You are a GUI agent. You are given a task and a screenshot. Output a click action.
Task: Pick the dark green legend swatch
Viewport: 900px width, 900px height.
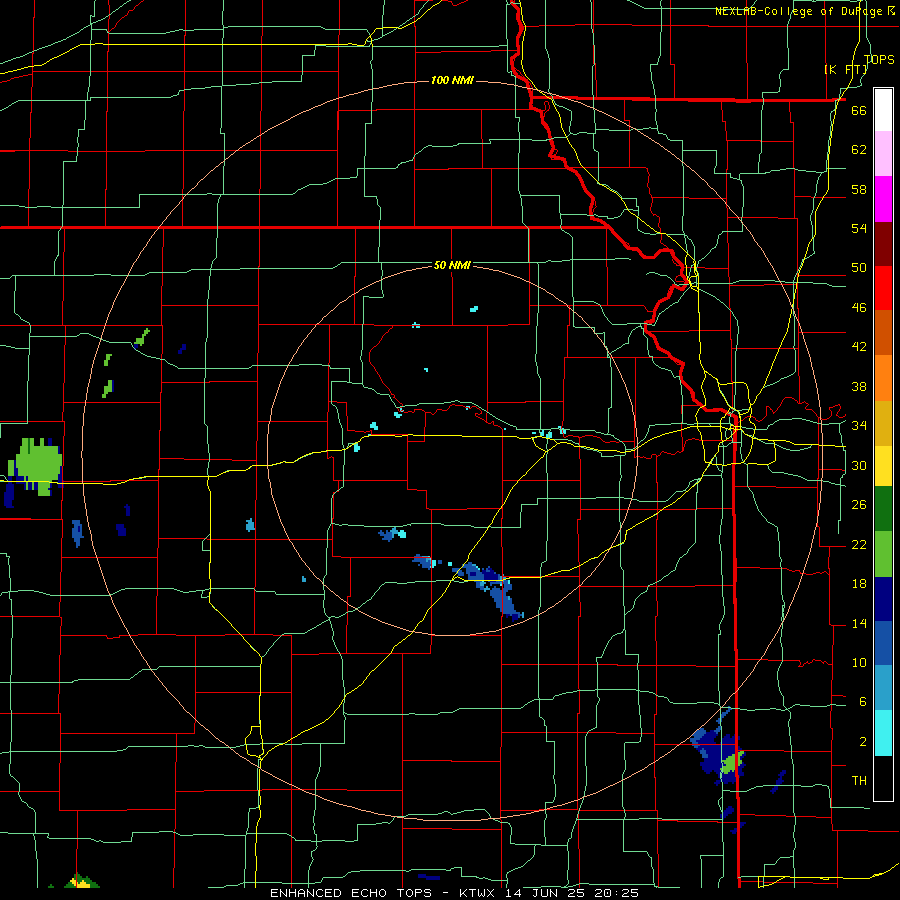click(883, 509)
